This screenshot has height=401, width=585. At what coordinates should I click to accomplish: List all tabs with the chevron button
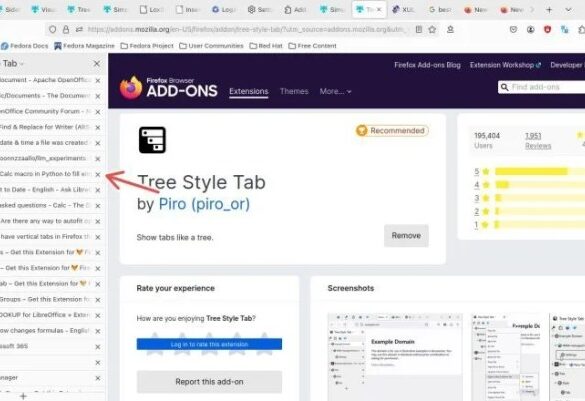pos(568,10)
